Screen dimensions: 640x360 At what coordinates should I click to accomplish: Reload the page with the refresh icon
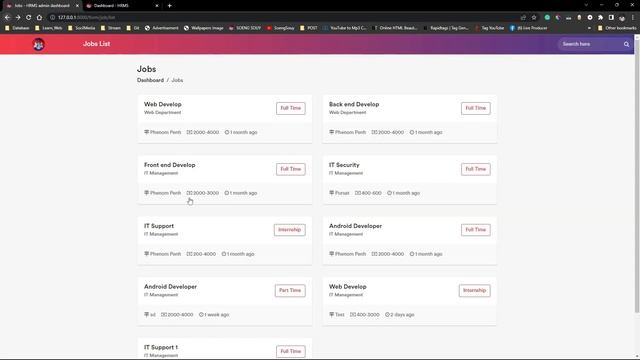pos(29,18)
